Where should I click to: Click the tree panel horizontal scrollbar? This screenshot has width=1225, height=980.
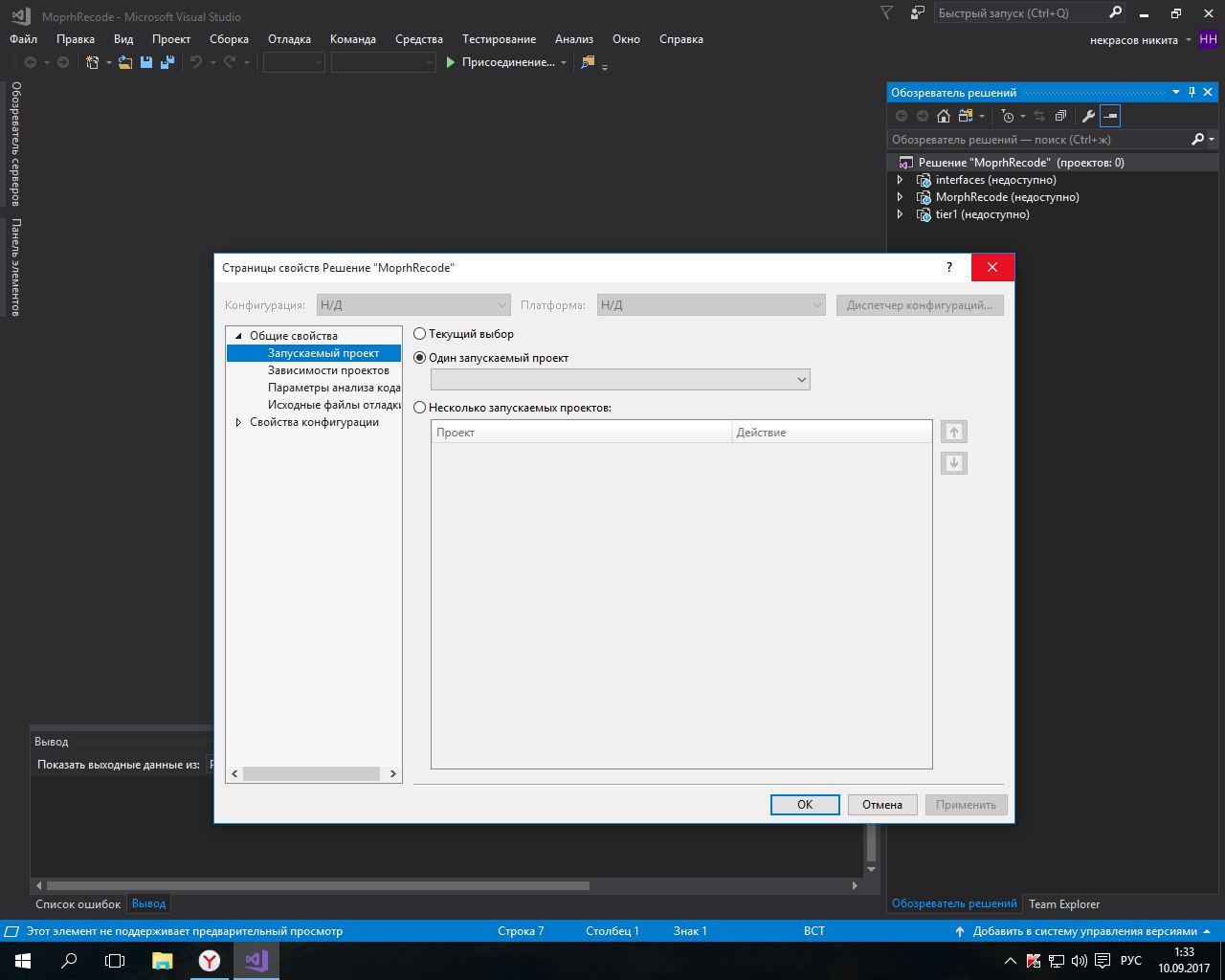point(311,773)
